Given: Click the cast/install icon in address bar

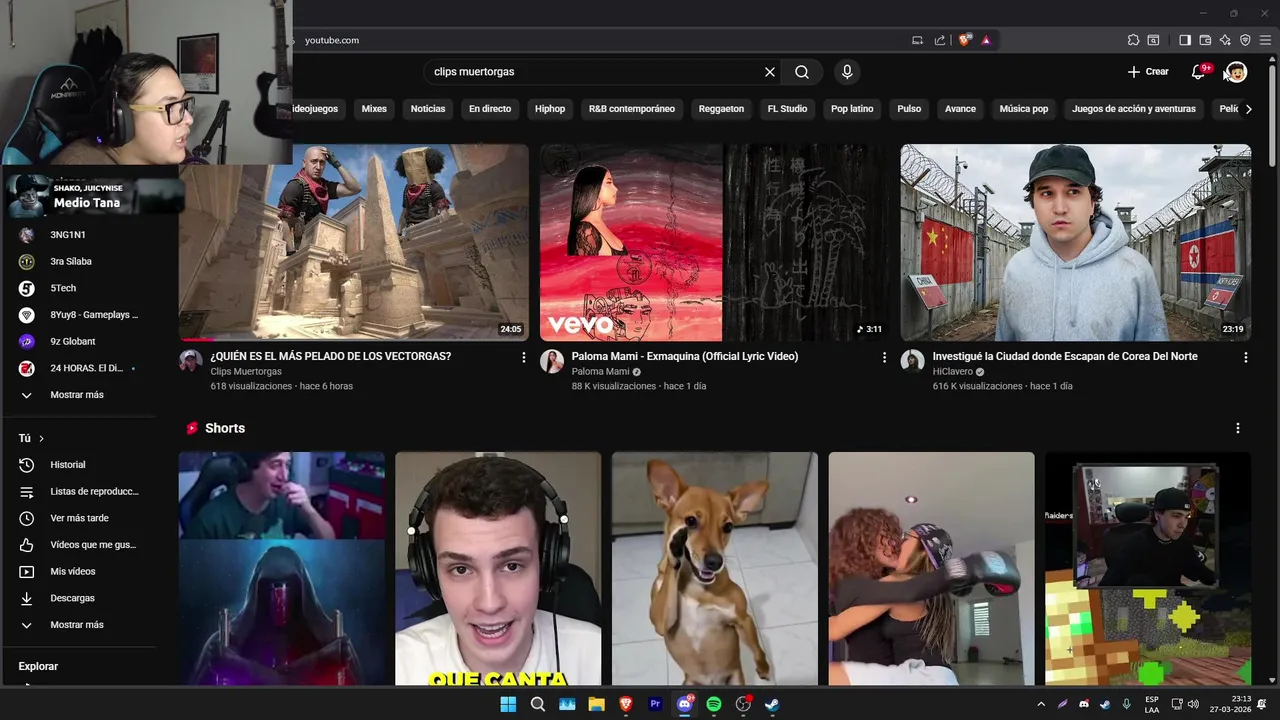Looking at the screenshot, I should point(917,40).
